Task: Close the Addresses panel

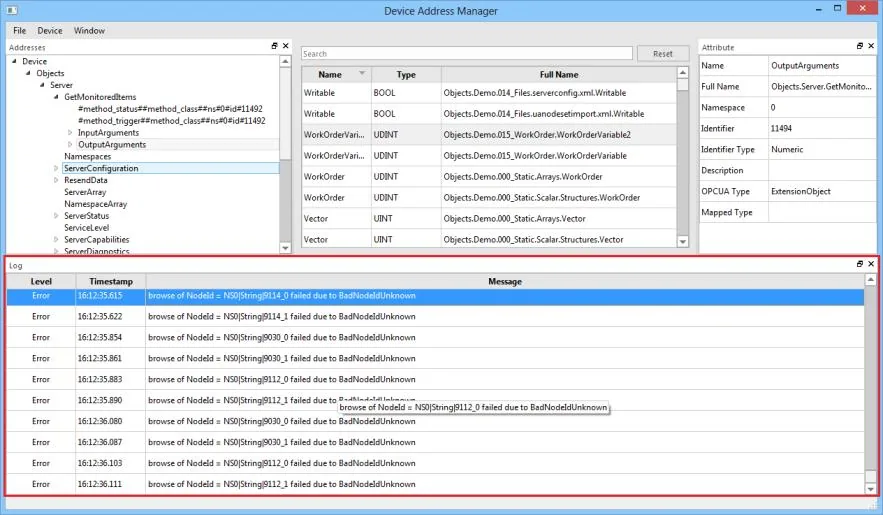Action: click(286, 46)
